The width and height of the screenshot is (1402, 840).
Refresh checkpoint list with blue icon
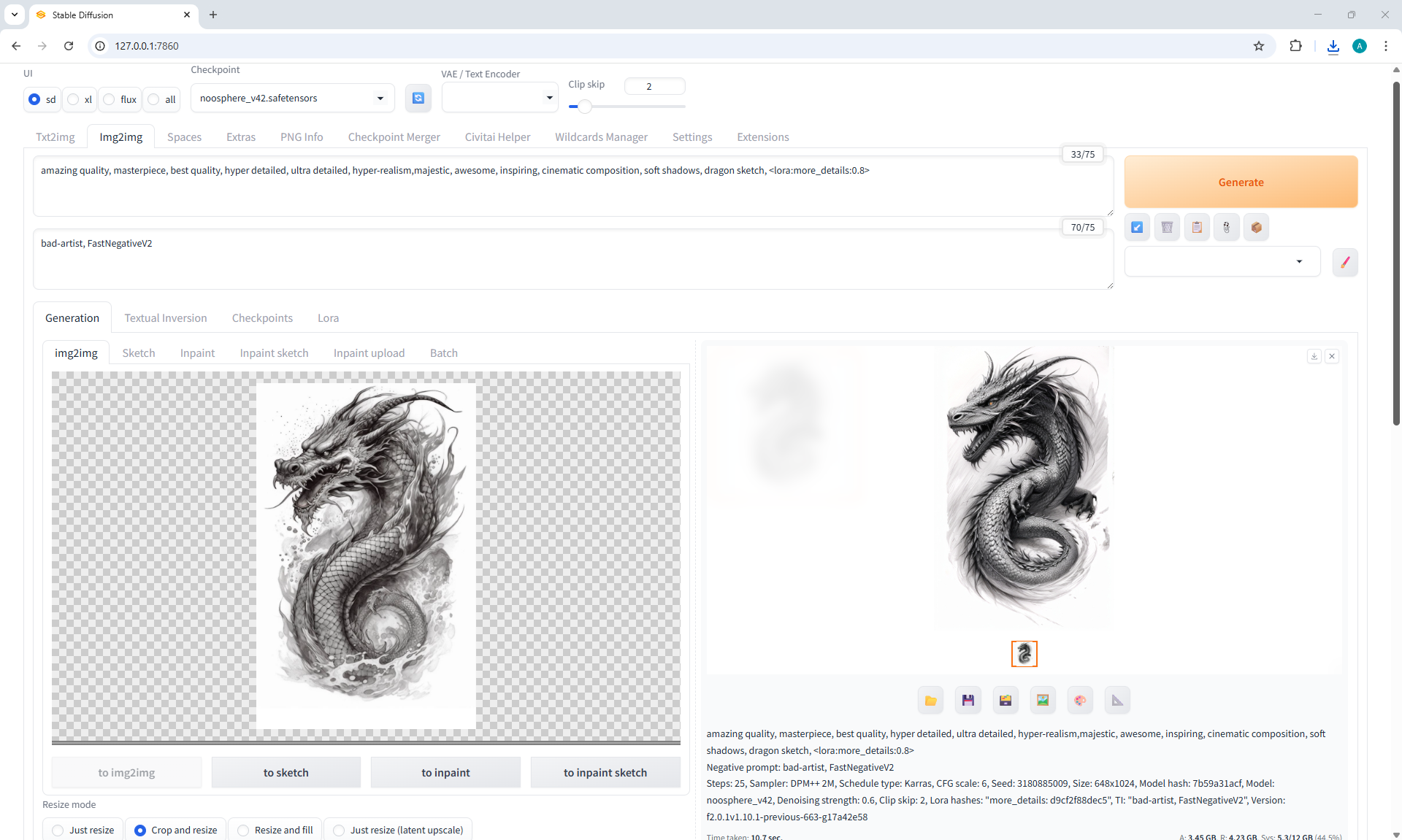click(418, 99)
